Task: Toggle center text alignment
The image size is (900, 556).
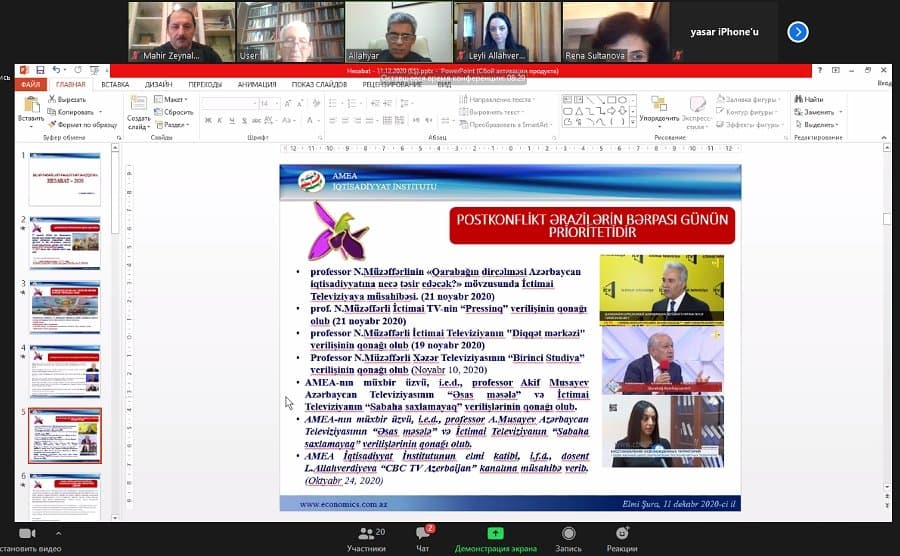Action: click(346, 120)
